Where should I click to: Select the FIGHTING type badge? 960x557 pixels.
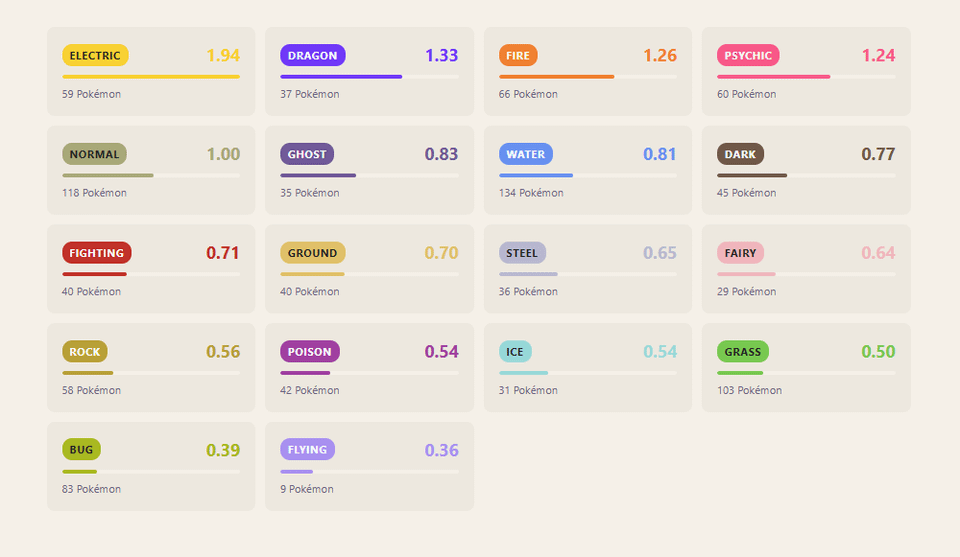(96, 253)
